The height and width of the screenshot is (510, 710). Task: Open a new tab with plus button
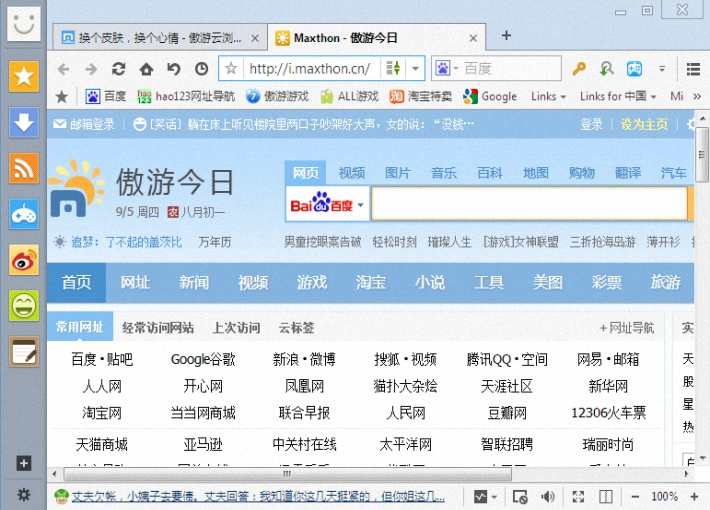coord(506,35)
